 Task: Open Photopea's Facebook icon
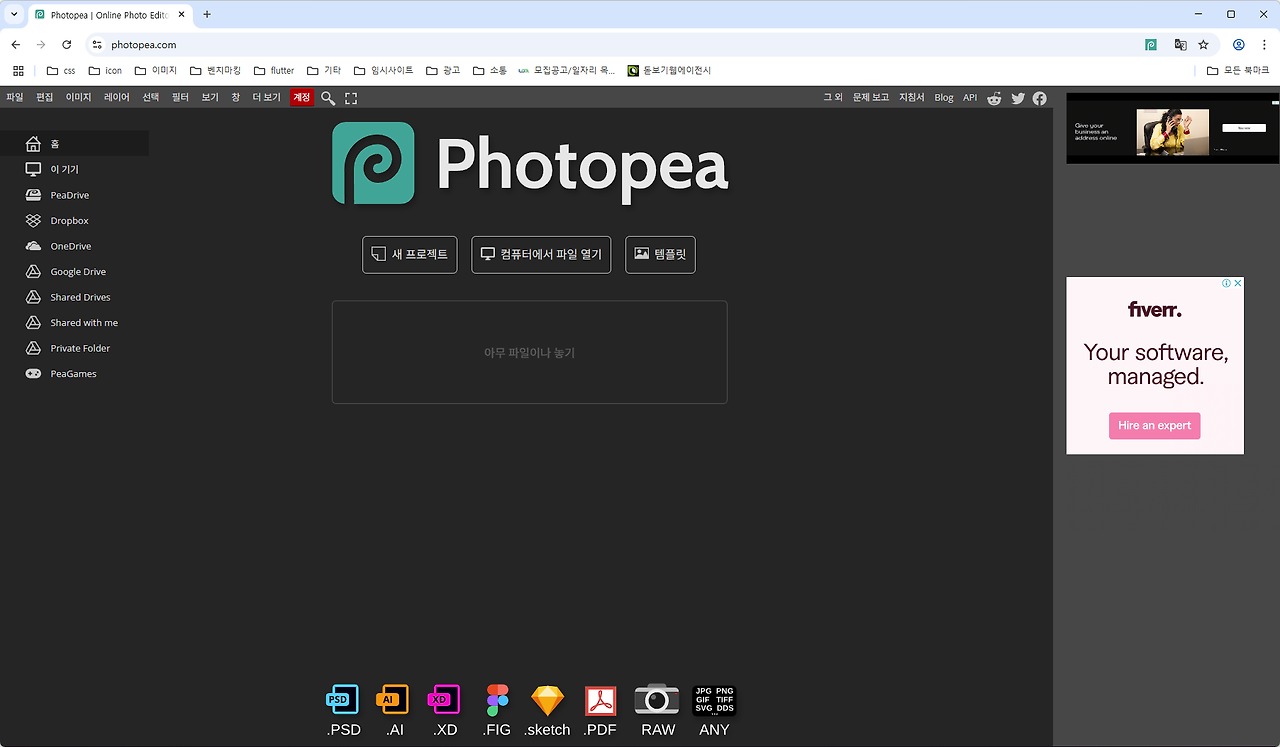(x=1040, y=98)
